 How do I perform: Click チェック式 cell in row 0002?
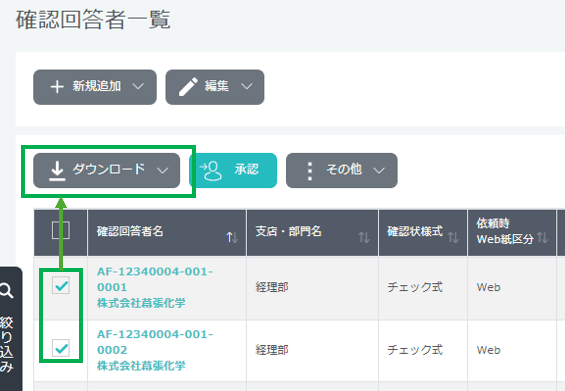415,350
